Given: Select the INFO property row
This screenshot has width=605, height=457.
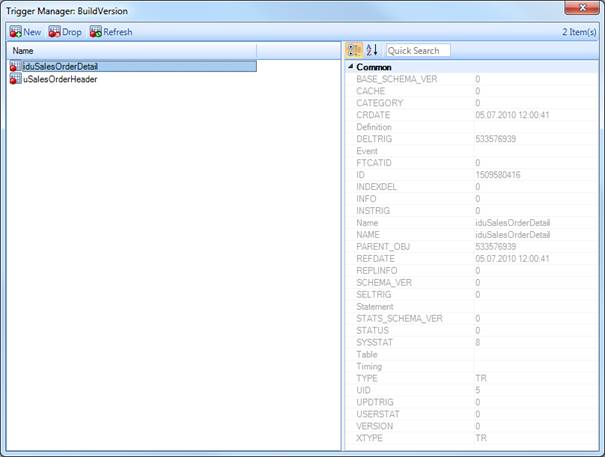Looking at the screenshot, I should 471,199.
